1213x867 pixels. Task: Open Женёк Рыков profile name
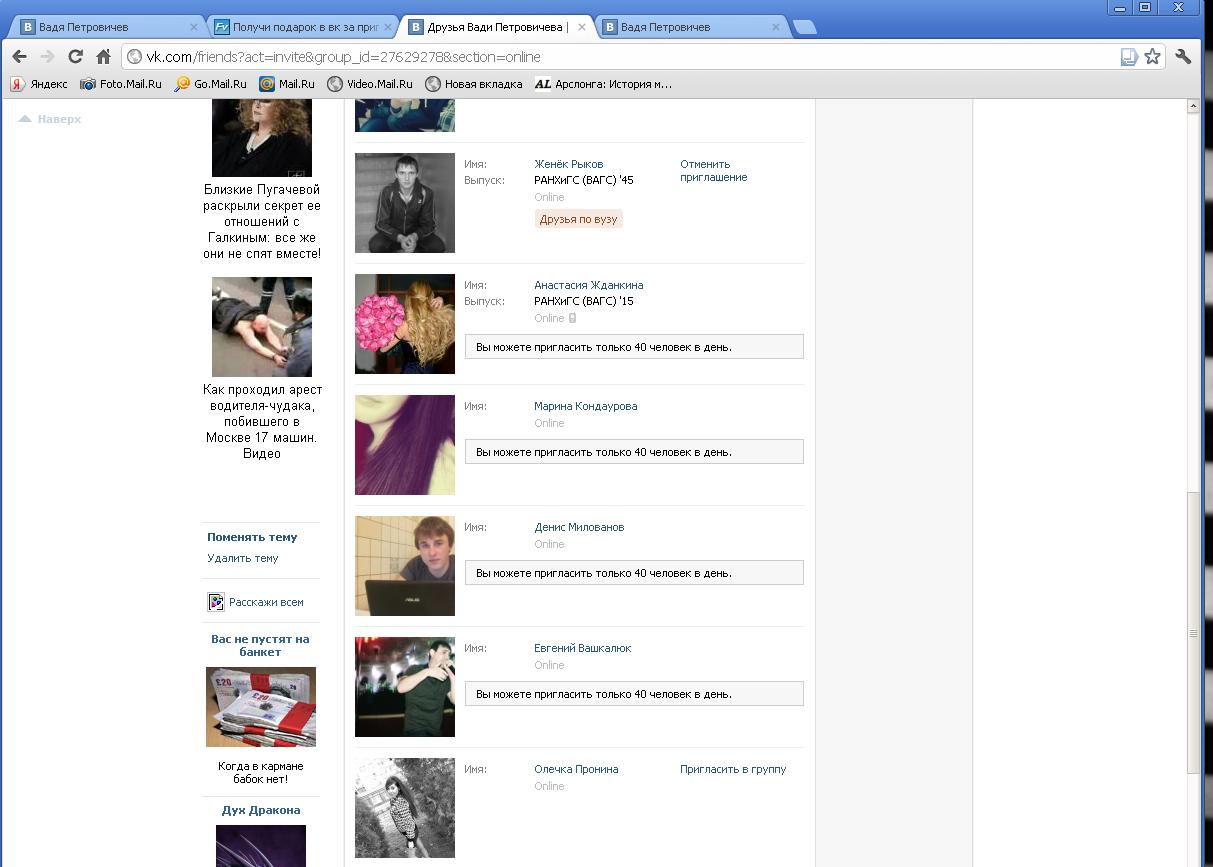569,164
